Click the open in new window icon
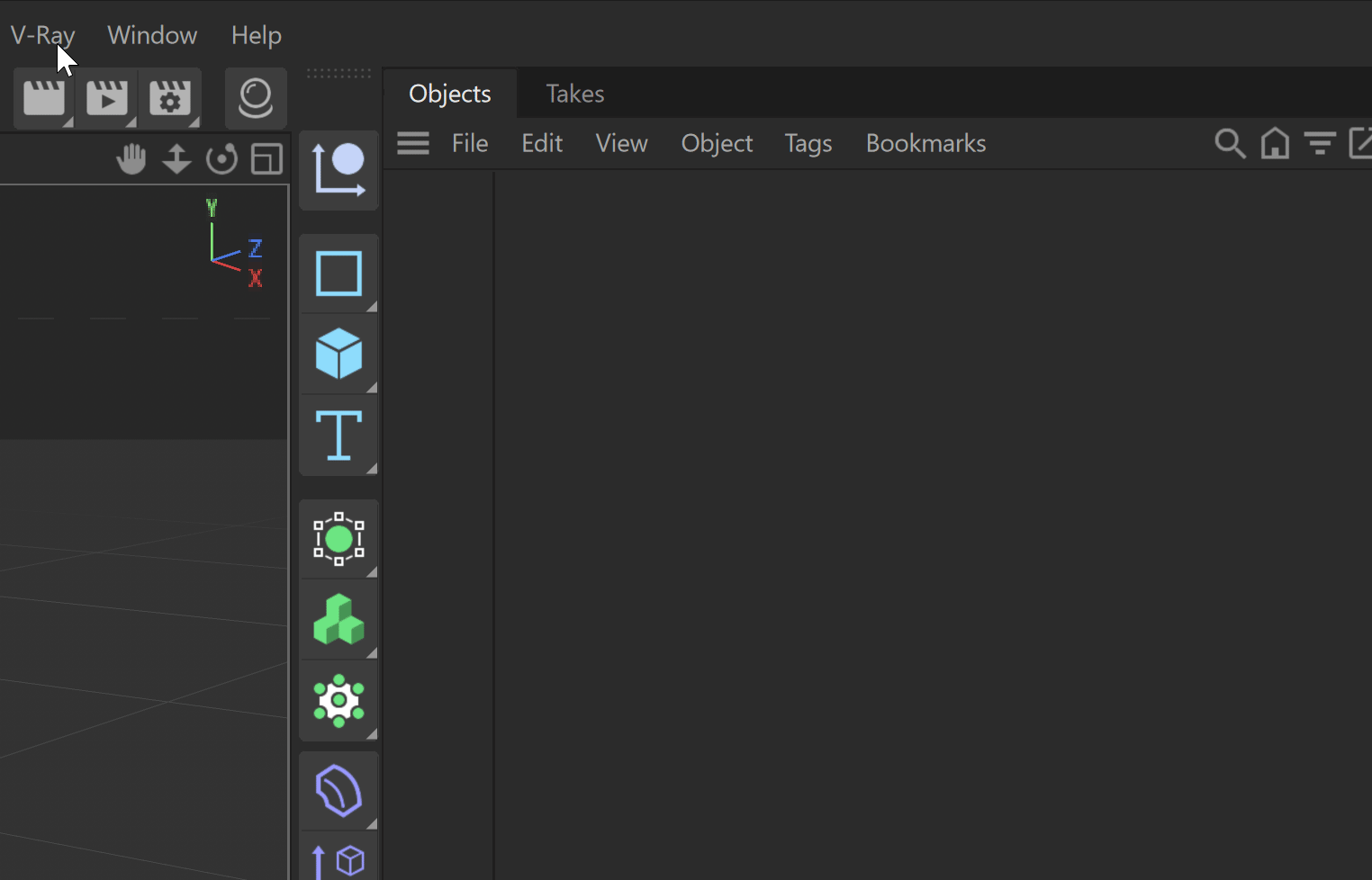 tap(1360, 143)
